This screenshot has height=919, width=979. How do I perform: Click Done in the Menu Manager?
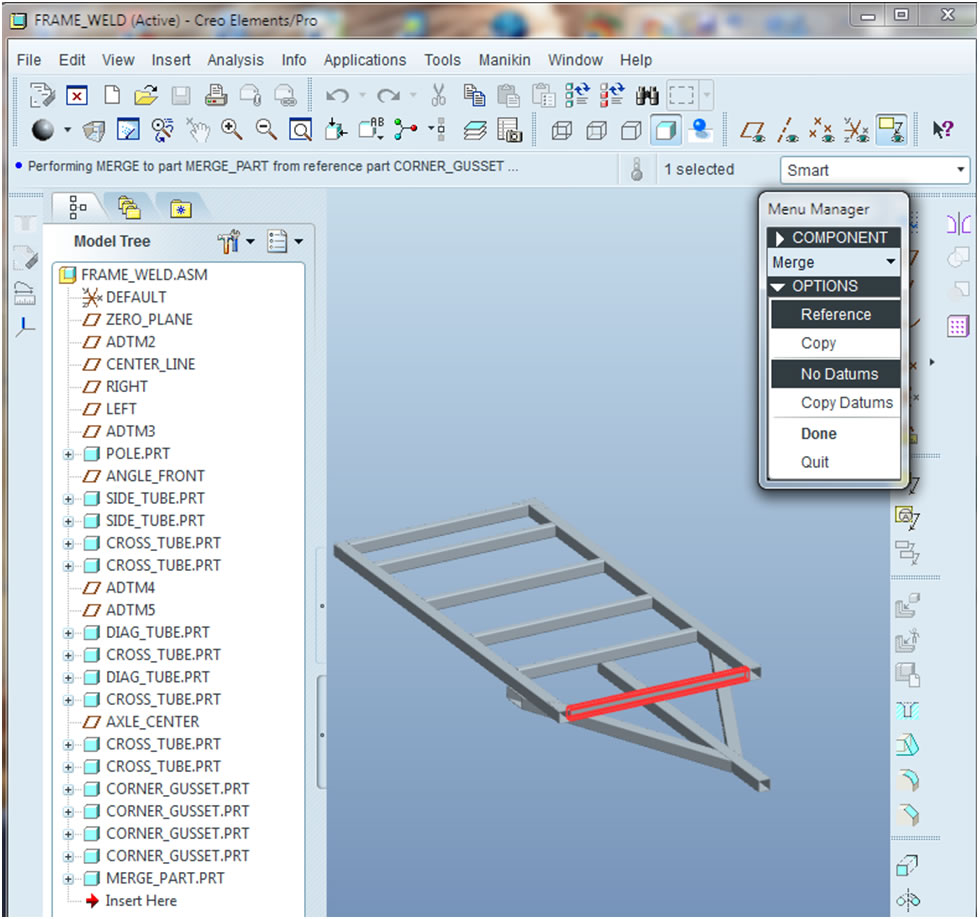(818, 434)
